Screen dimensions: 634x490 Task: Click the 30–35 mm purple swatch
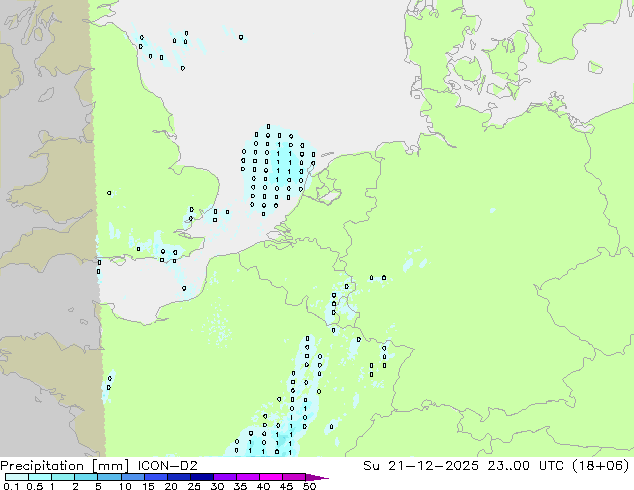click(x=224, y=477)
